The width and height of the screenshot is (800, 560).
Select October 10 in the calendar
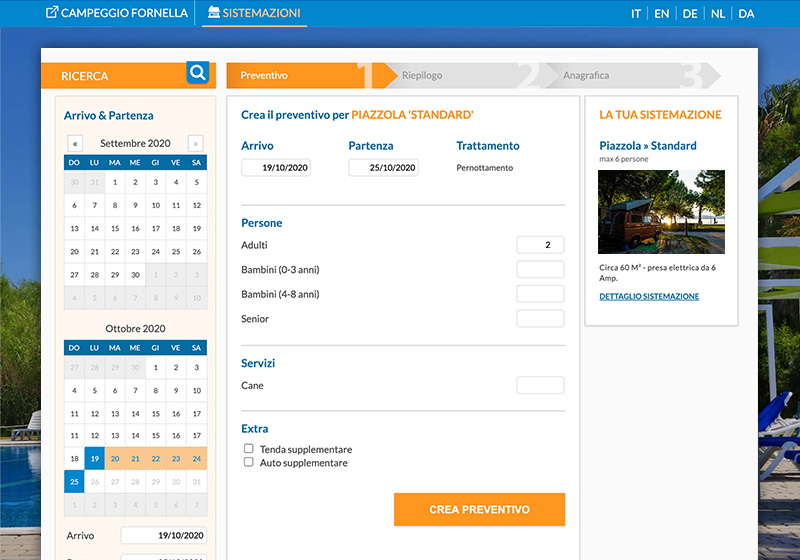tap(196, 391)
